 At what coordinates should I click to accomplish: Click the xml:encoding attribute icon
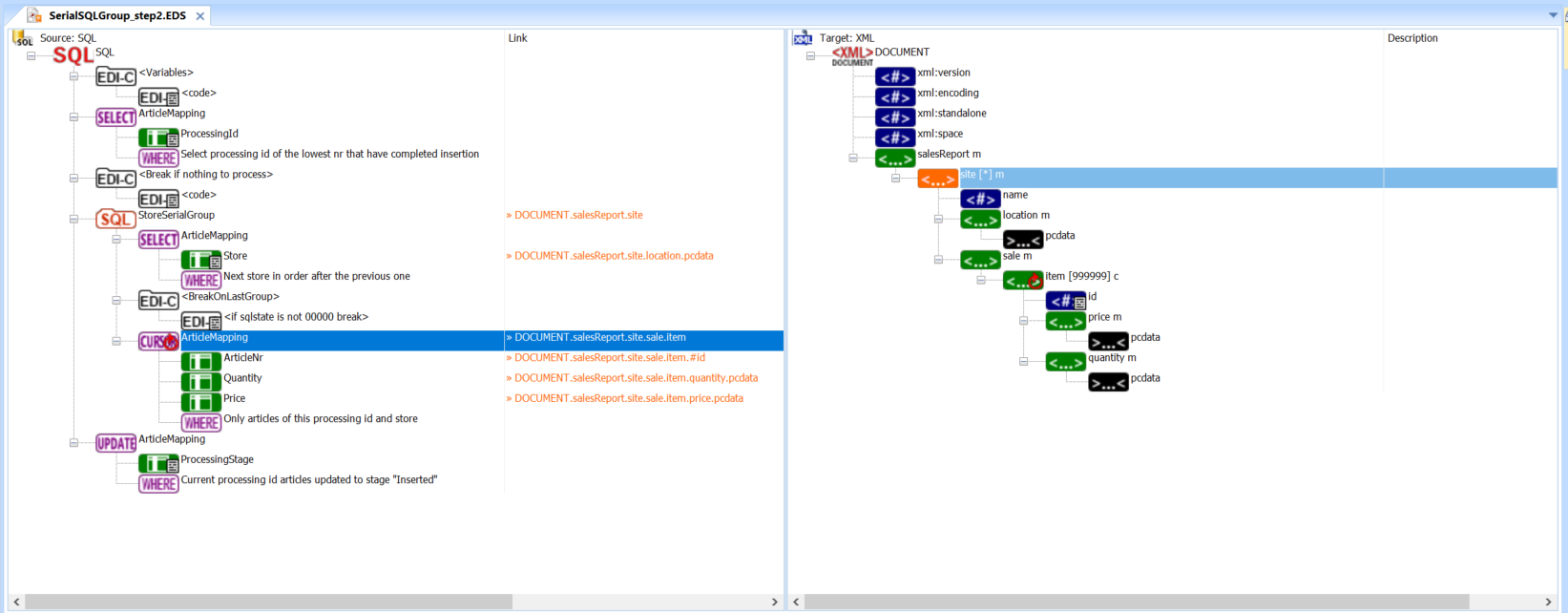(x=895, y=97)
